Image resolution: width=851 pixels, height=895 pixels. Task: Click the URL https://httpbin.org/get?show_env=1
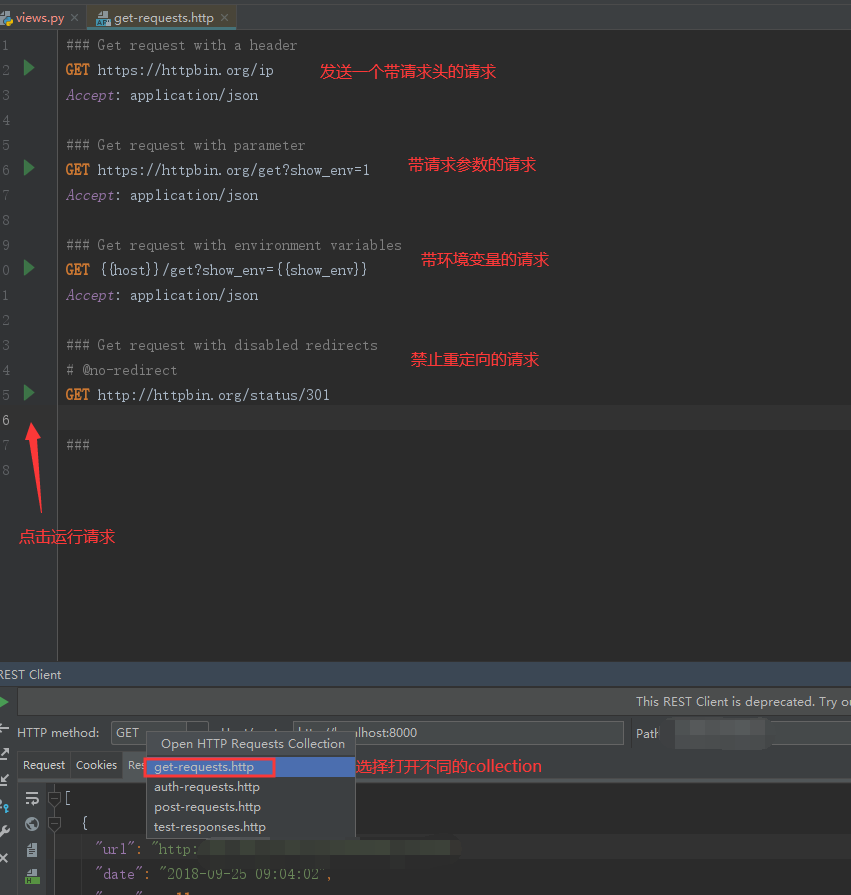[233, 170]
